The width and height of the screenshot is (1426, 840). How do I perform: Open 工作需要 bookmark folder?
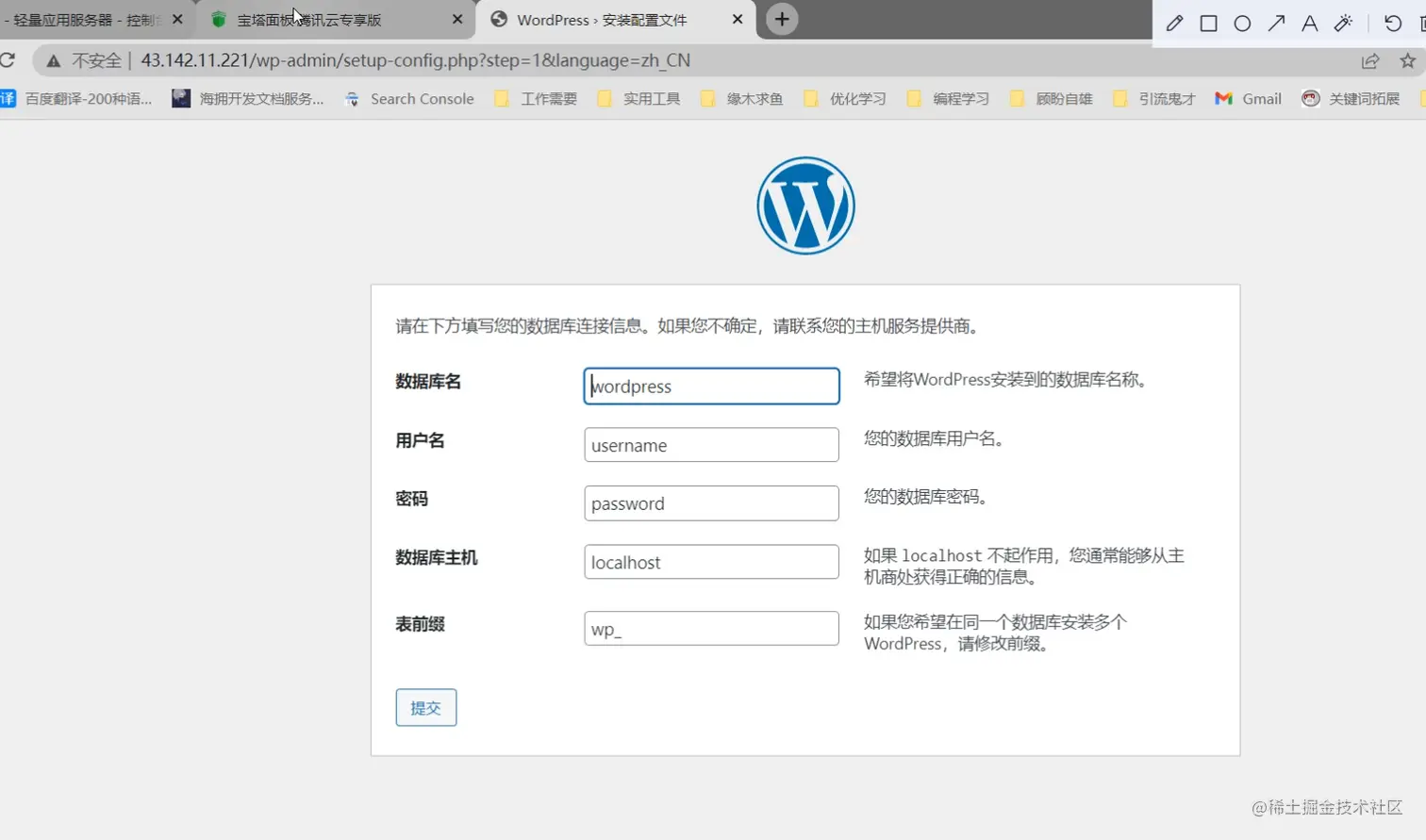click(536, 98)
